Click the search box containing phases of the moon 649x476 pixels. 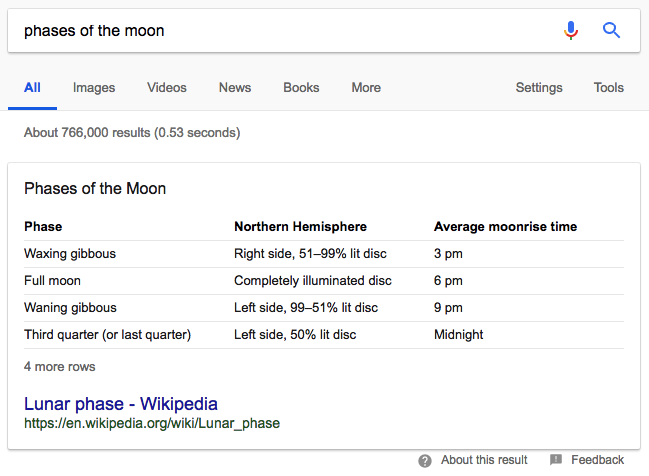coord(324,31)
